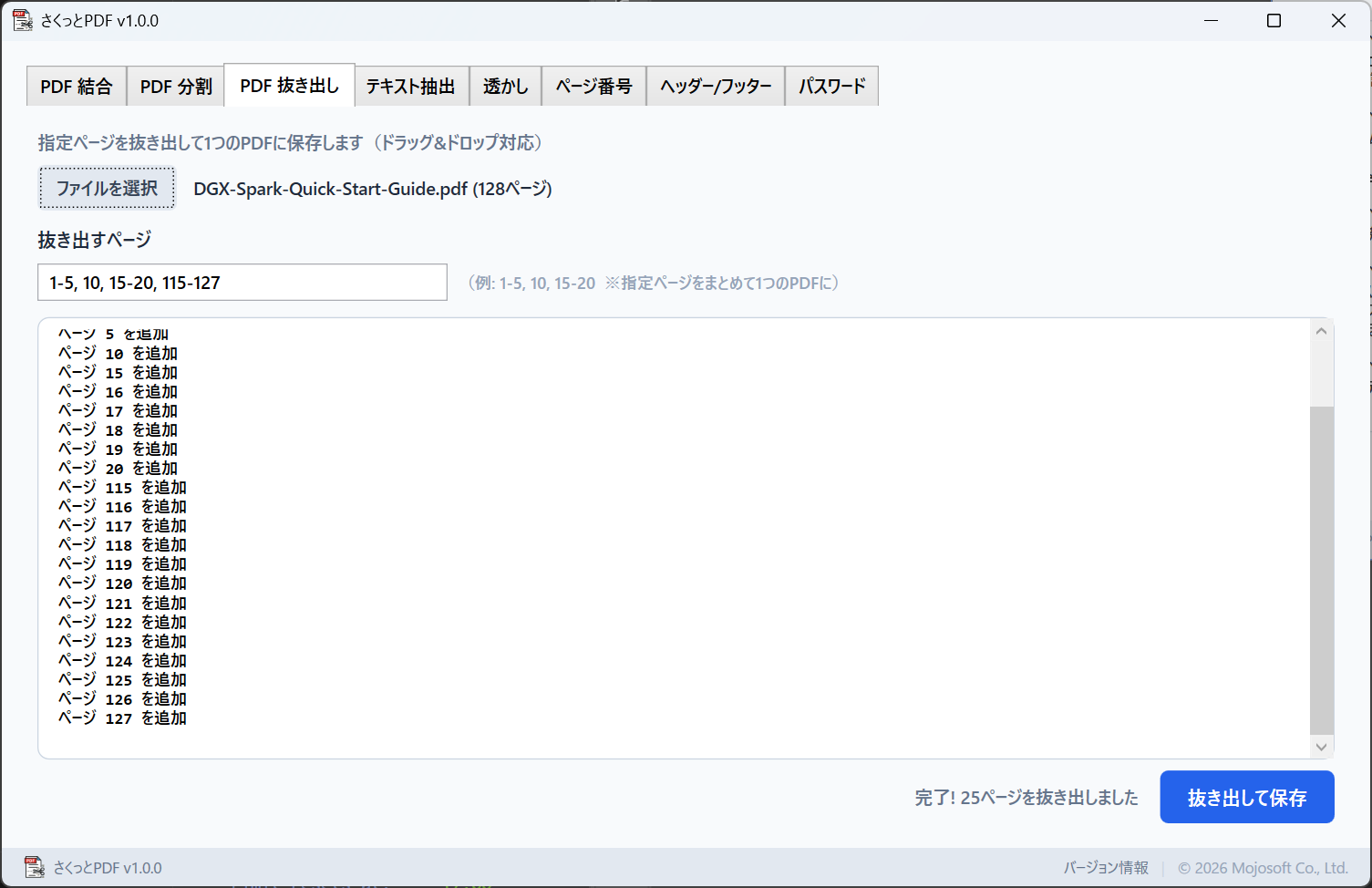The height and width of the screenshot is (888, 1372).
Task: Click the さくっとPDF app icon in title bar
Action: pos(23,20)
